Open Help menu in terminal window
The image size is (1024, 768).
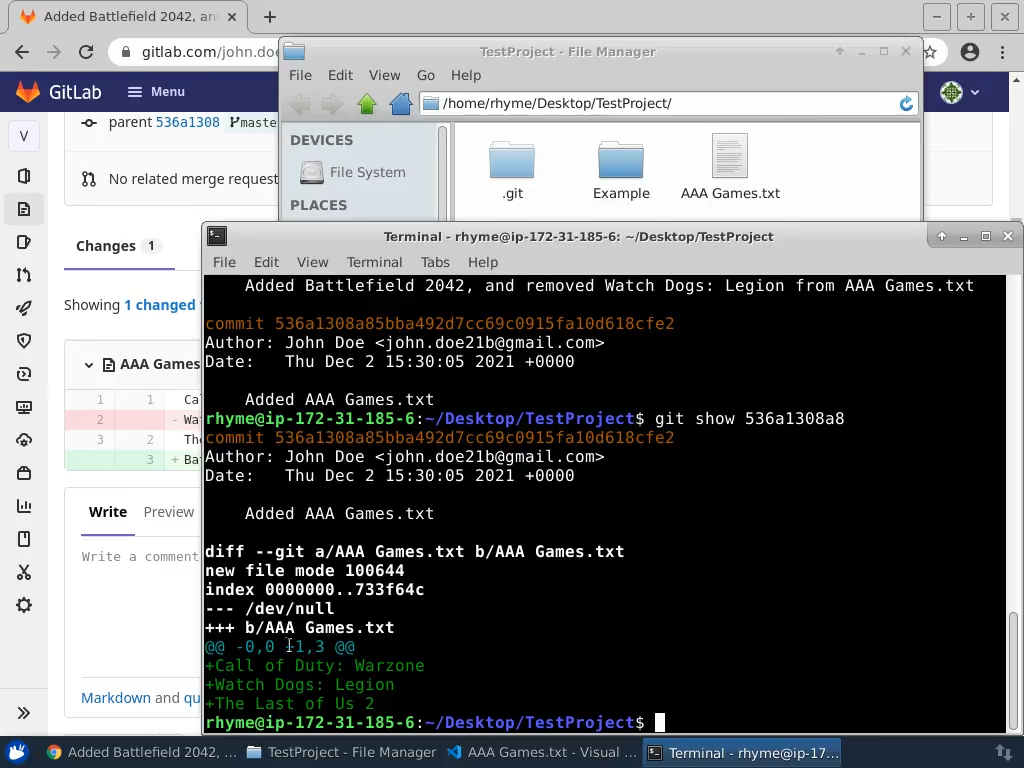[483, 262]
